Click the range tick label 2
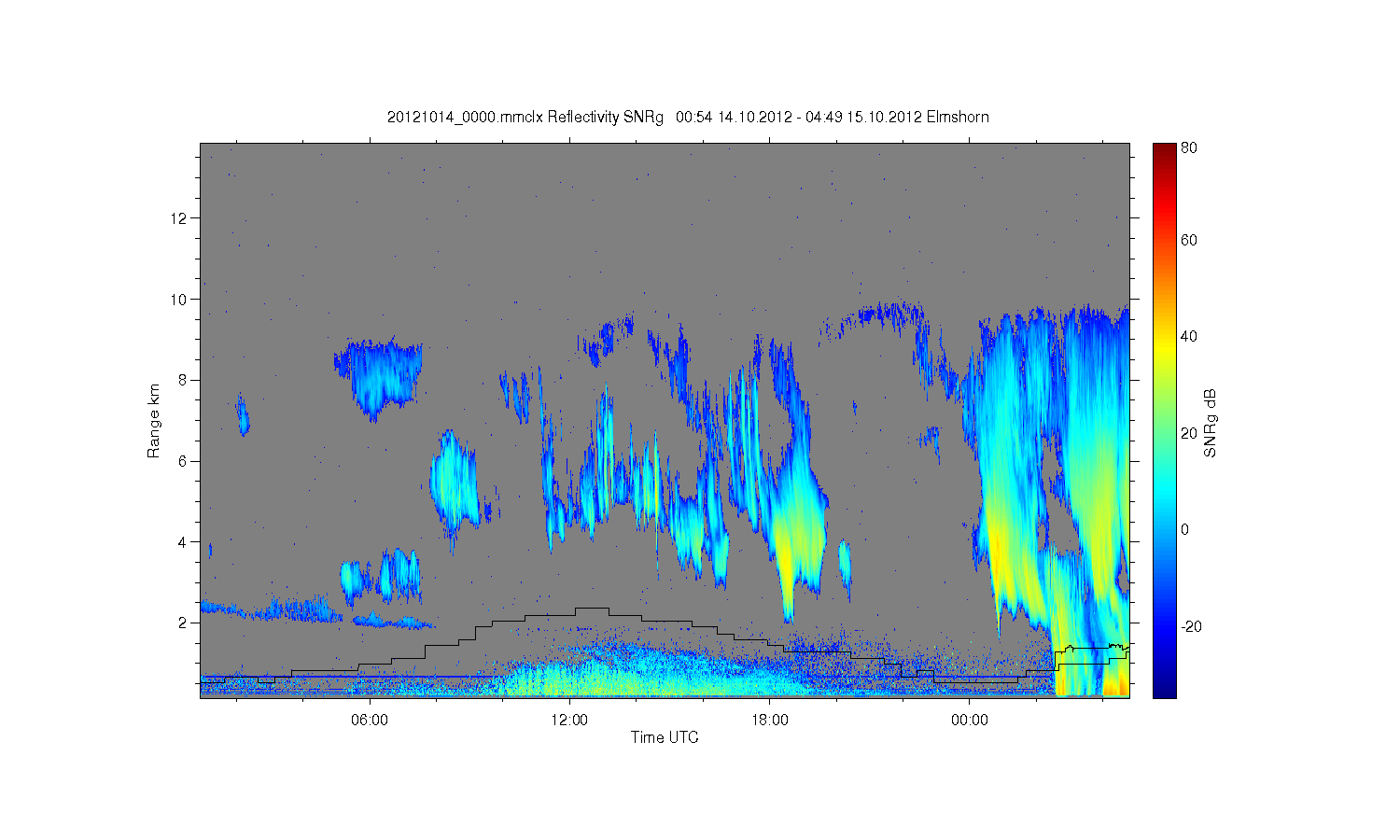This screenshot has width=1400, height=840. pyautogui.click(x=184, y=623)
